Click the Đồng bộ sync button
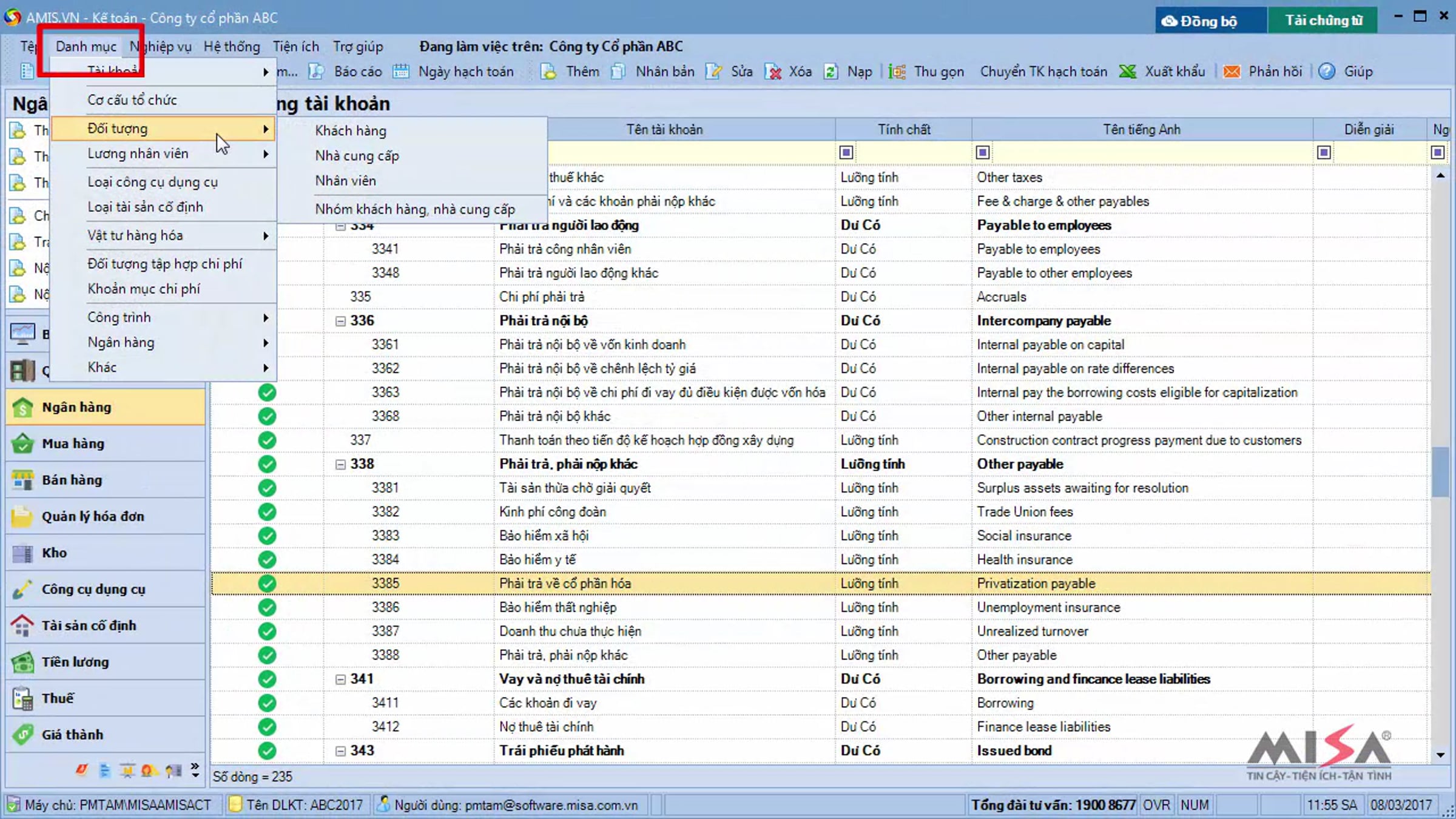Viewport: 1456px width, 819px height. pyautogui.click(x=1210, y=21)
